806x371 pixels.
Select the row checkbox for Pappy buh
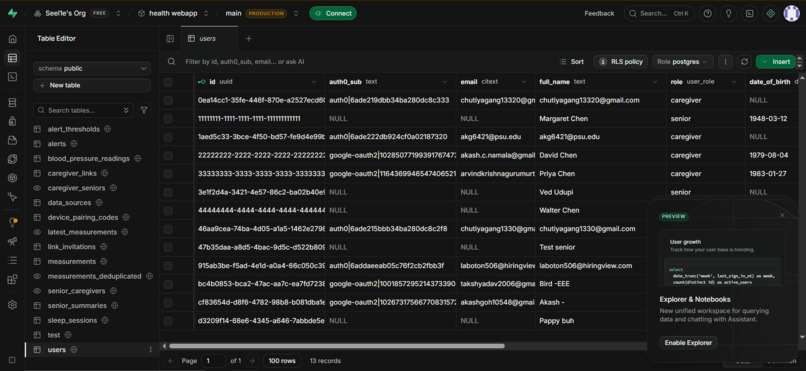pyautogui.click(x=168, y=321)
